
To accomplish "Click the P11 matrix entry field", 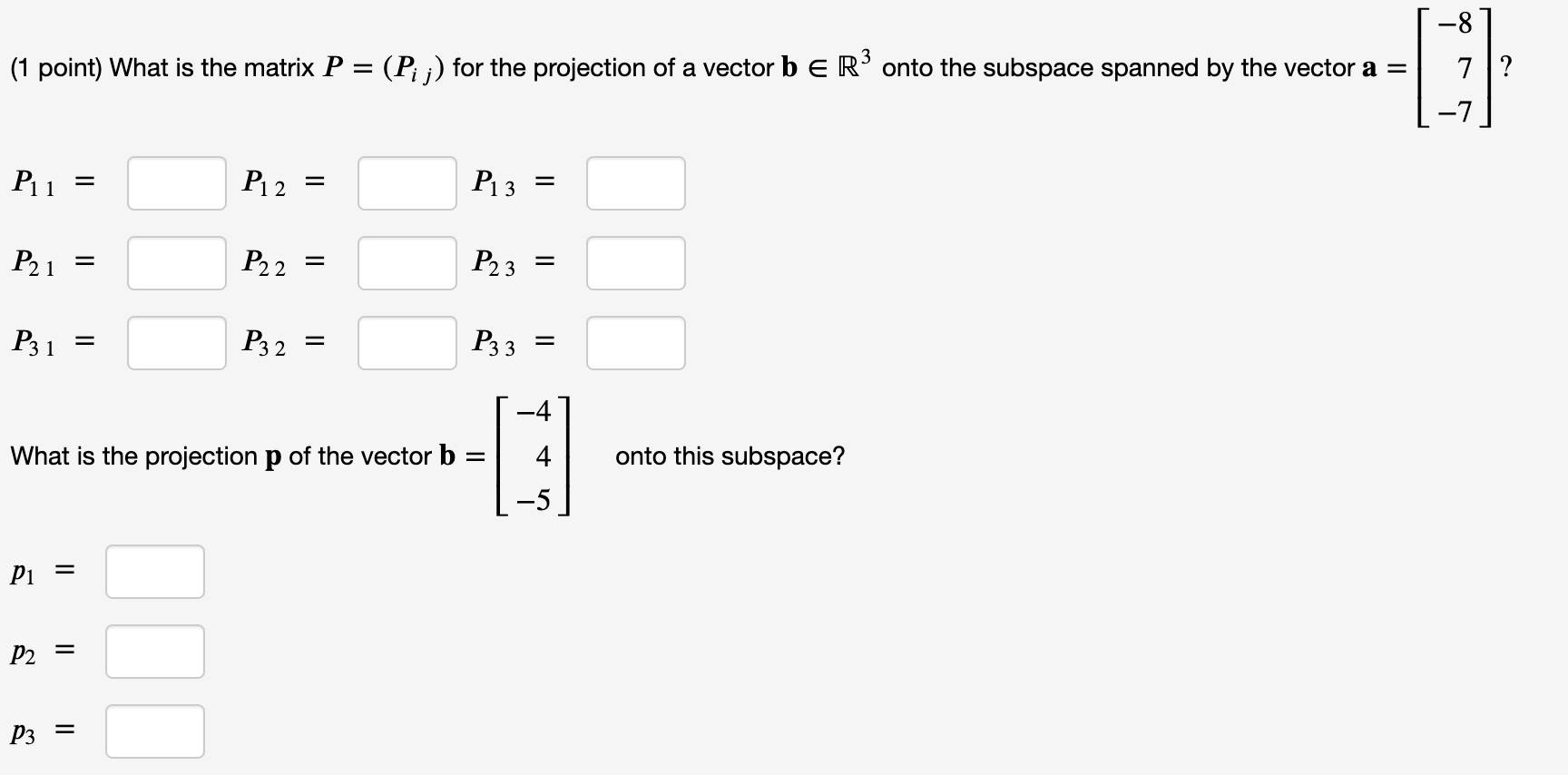I will point(177,183).
